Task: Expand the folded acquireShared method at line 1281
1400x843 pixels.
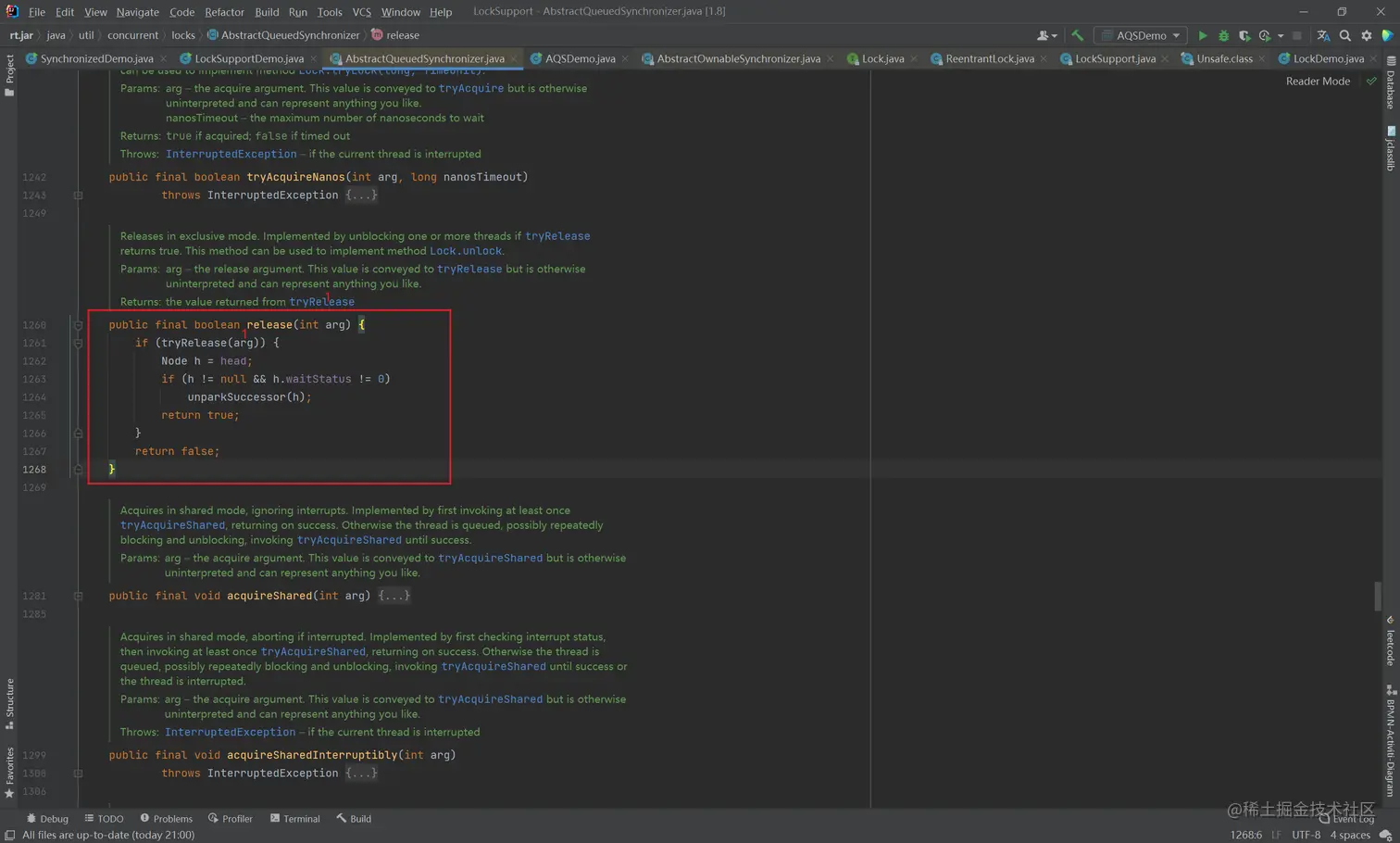Action: [x=78, y=597]
